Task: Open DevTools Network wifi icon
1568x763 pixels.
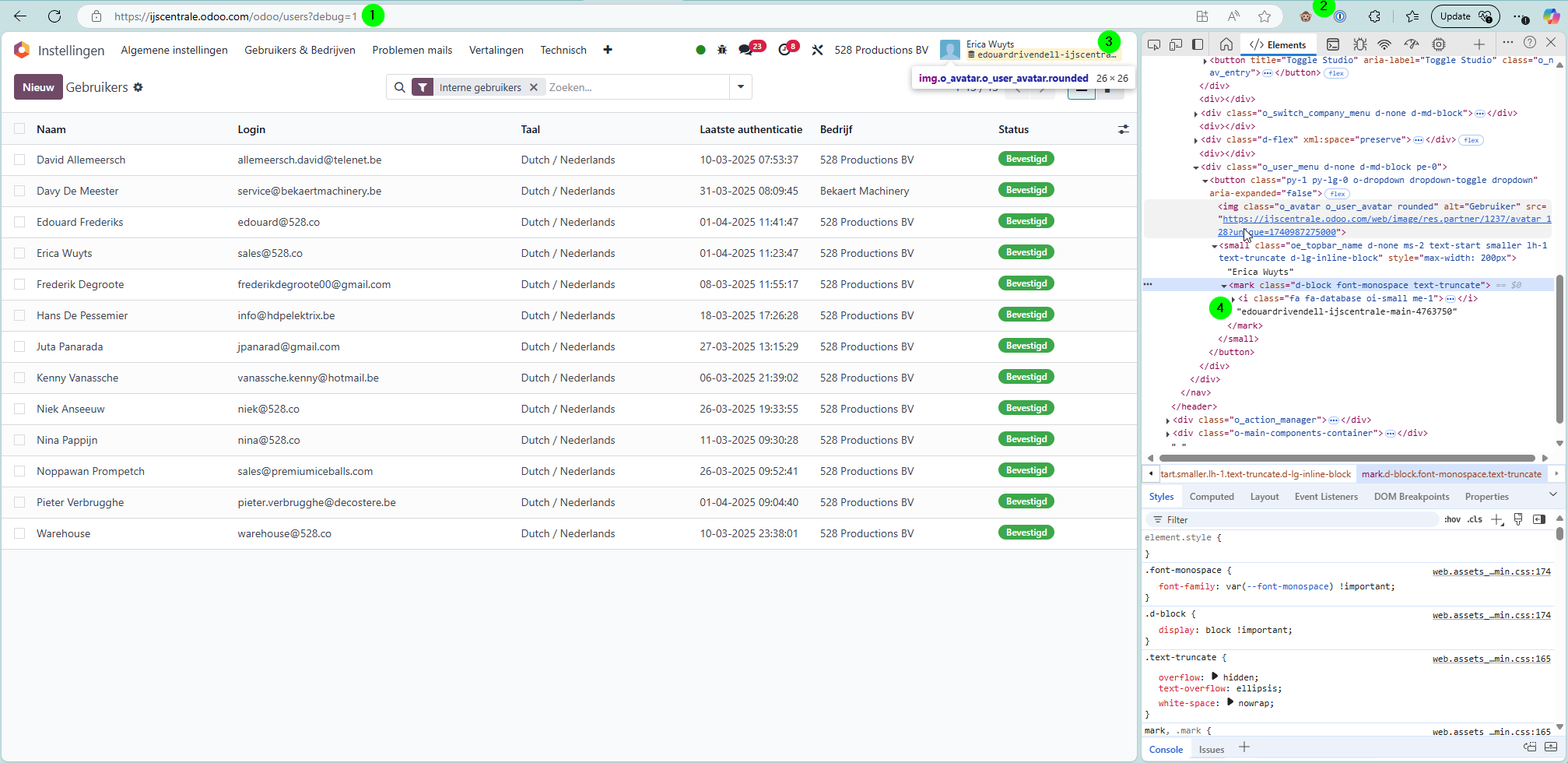Action: point(1384,44)
